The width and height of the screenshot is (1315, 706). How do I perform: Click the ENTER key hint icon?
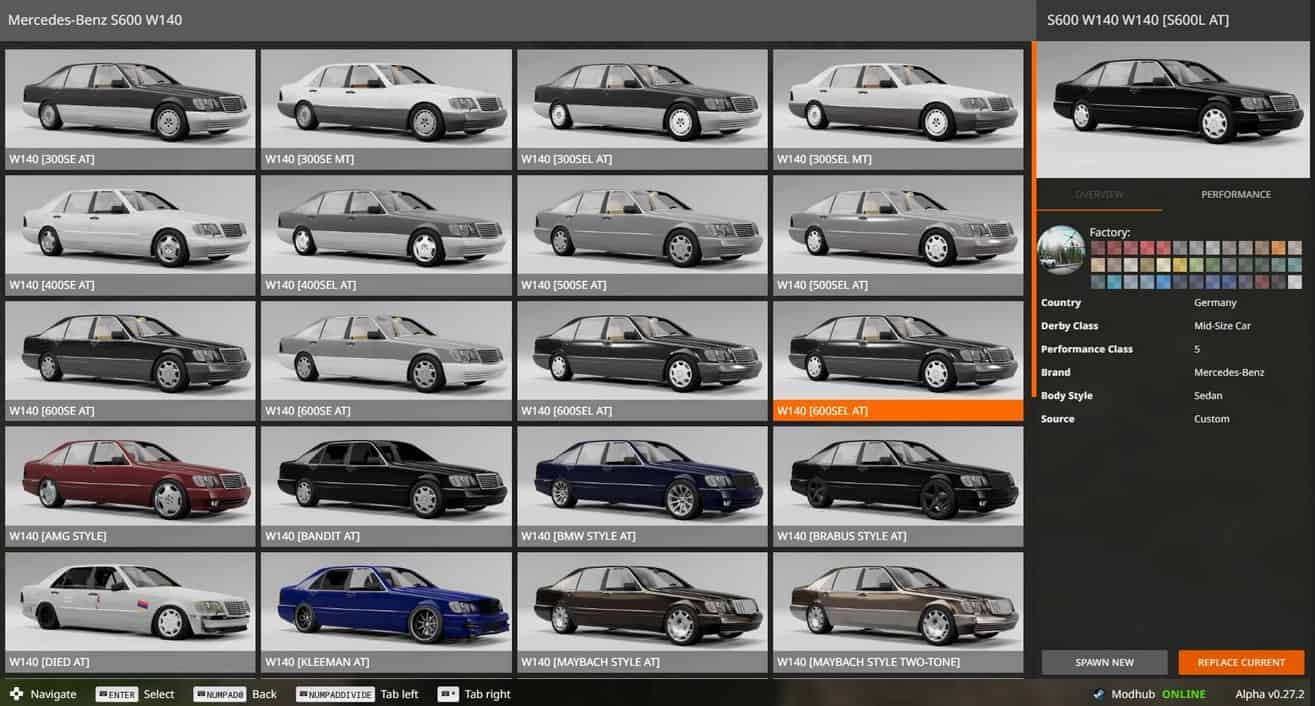pyautogui.click(x=116, y=694)
